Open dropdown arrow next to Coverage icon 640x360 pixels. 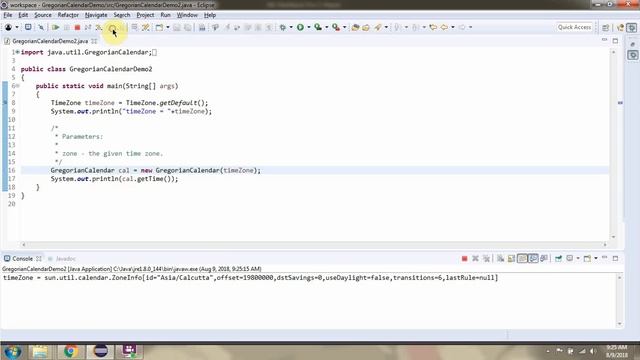(x=327, y=27)
